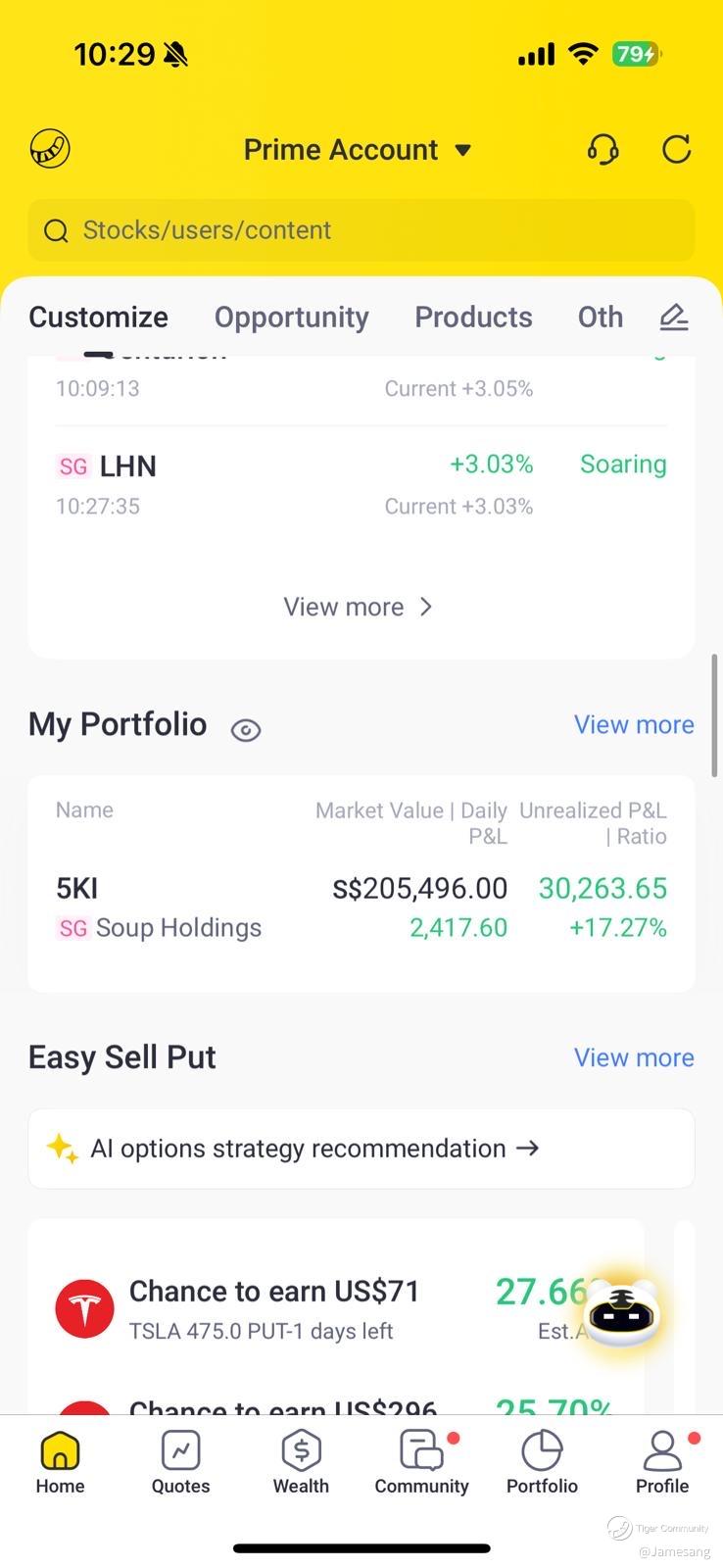Open Wealth in bottom navigation
The image size is (723, 1568).
[301, 1460]
